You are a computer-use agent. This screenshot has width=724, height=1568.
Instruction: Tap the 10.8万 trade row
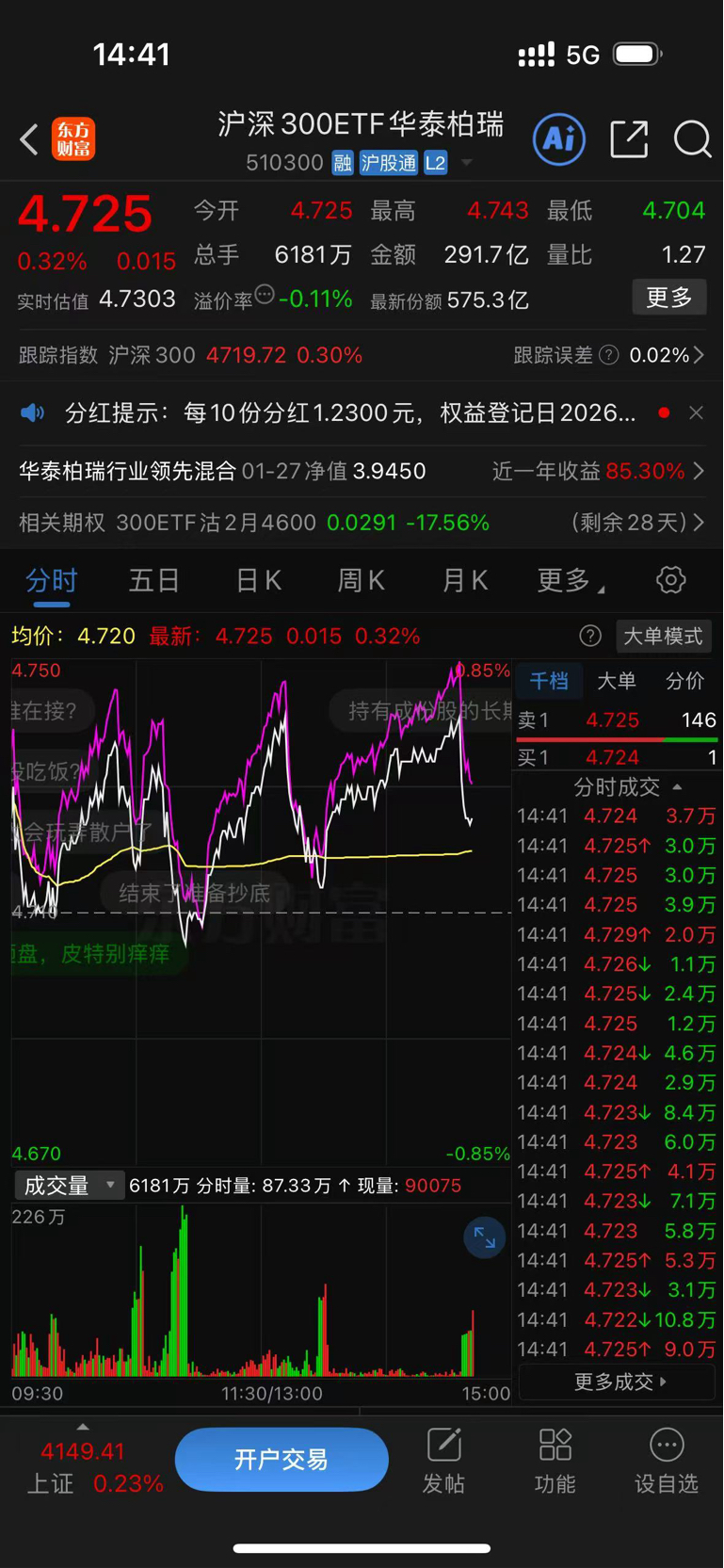pos(617,1320)
